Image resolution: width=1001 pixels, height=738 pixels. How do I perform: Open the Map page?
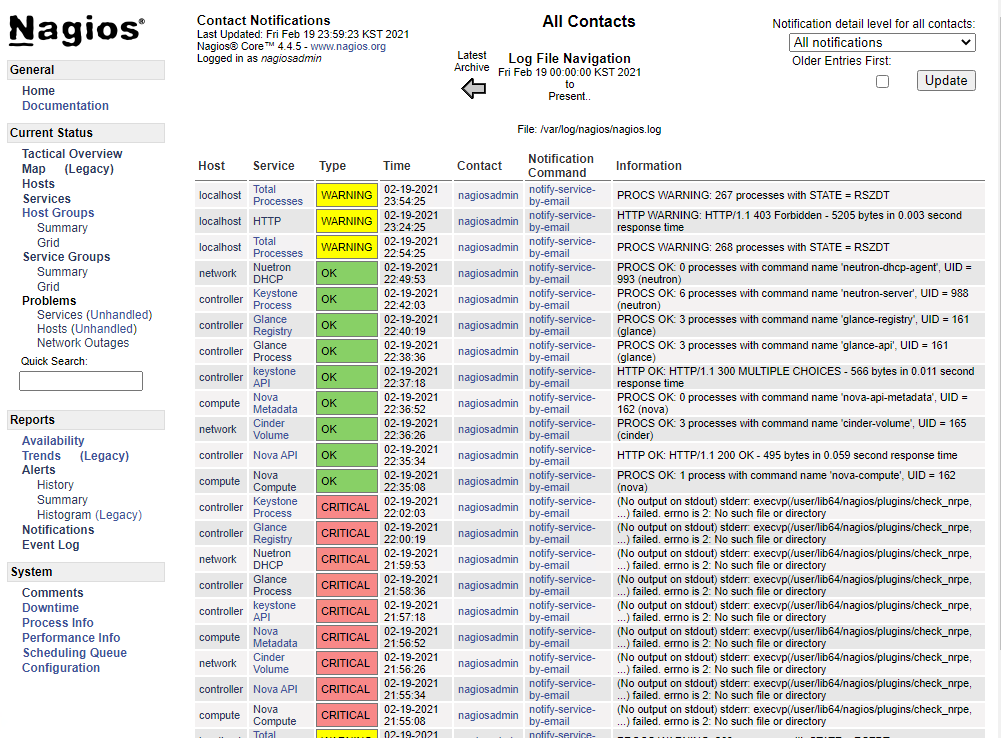click(x=34, y=169)
